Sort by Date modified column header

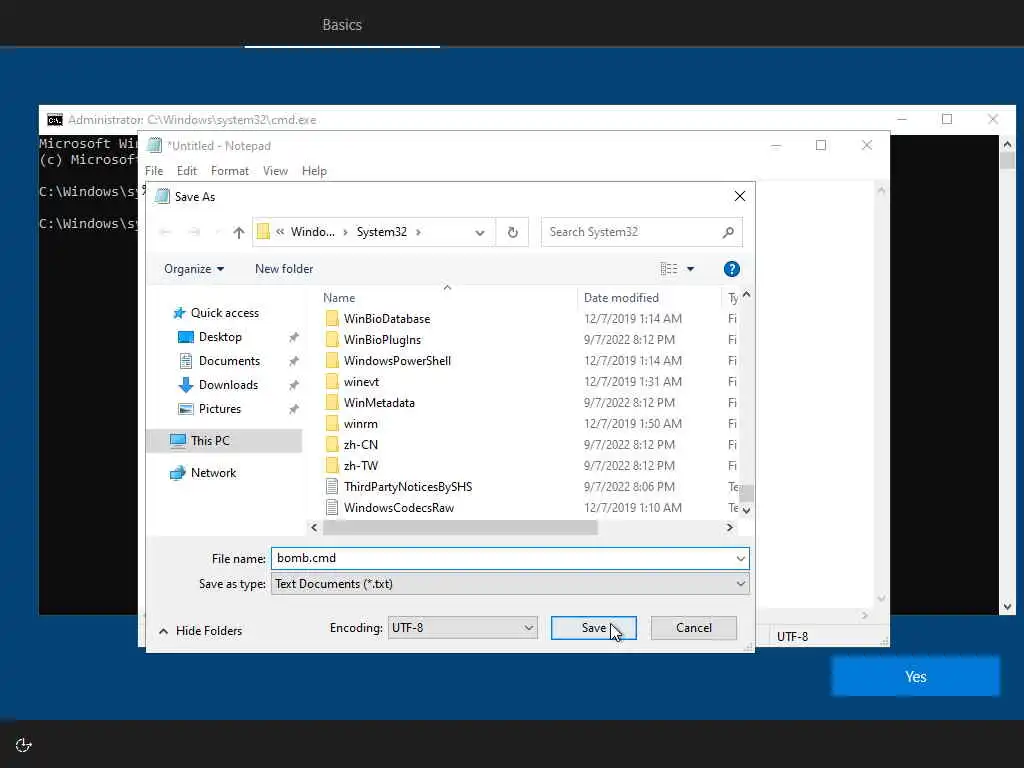tap(621, 298)
